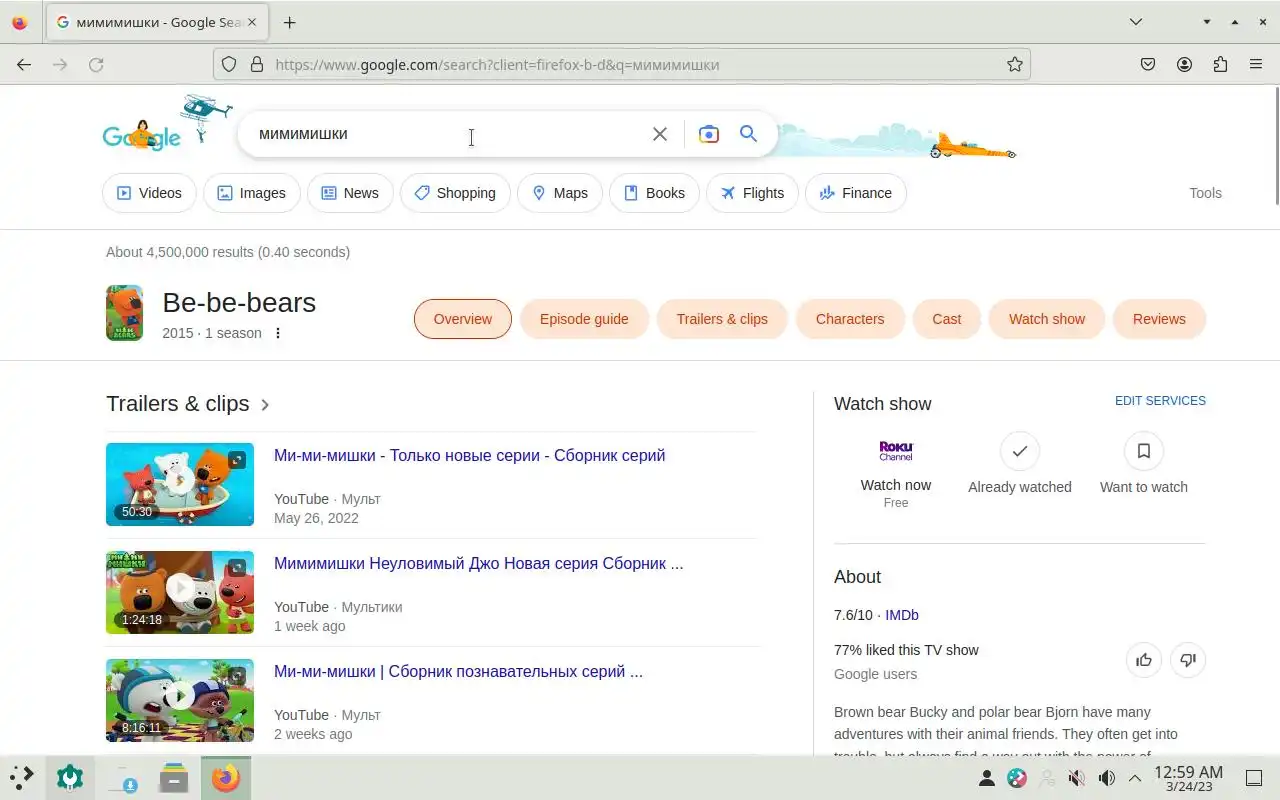Clear the search box with the X icon

pos(660,134)
